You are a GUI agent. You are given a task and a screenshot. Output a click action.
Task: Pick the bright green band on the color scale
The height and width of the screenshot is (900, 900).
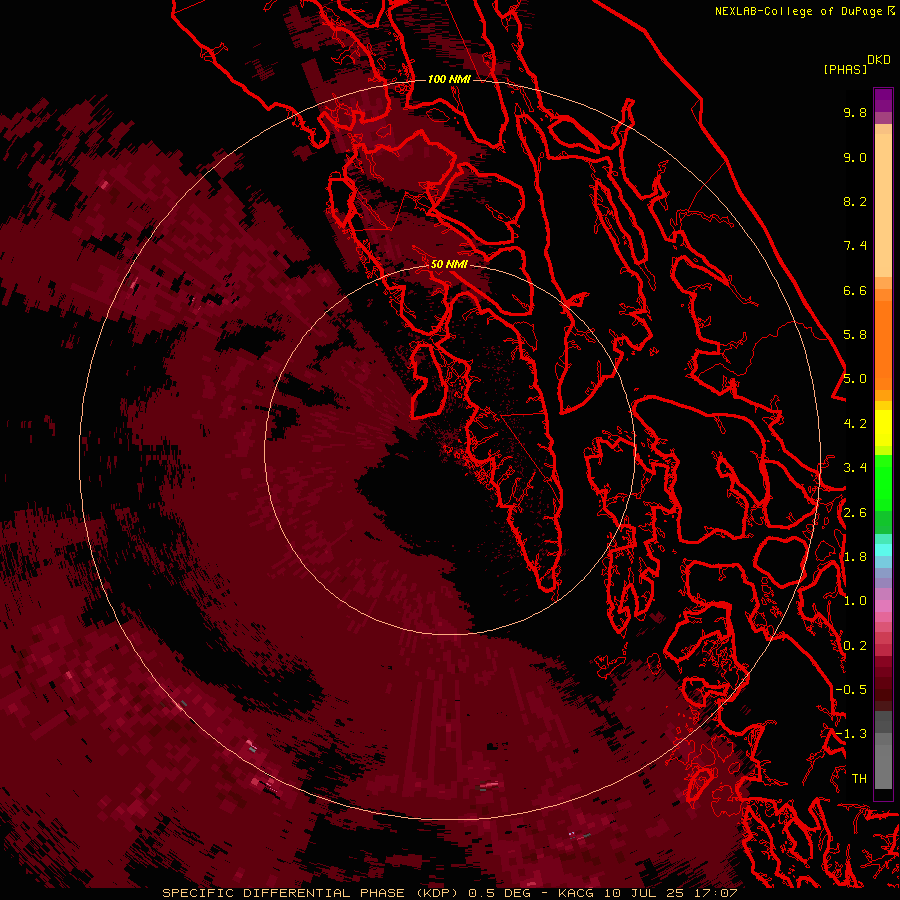point(883,482)
